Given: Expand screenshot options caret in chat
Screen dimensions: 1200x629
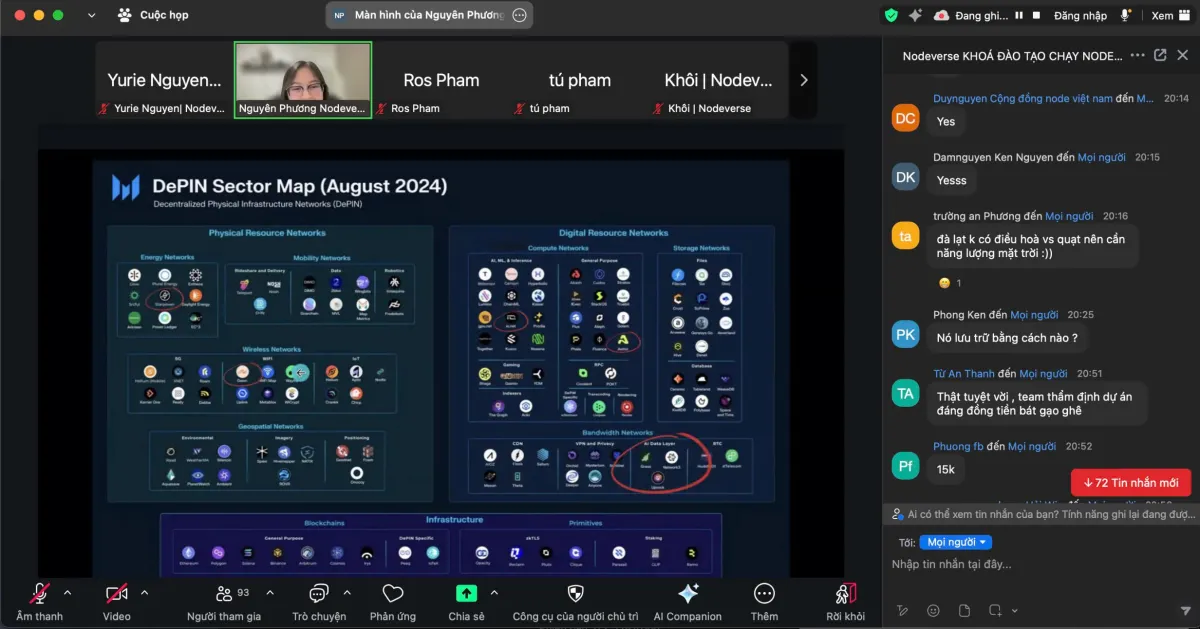Looking at the screenshot, I should (1014, 610).
